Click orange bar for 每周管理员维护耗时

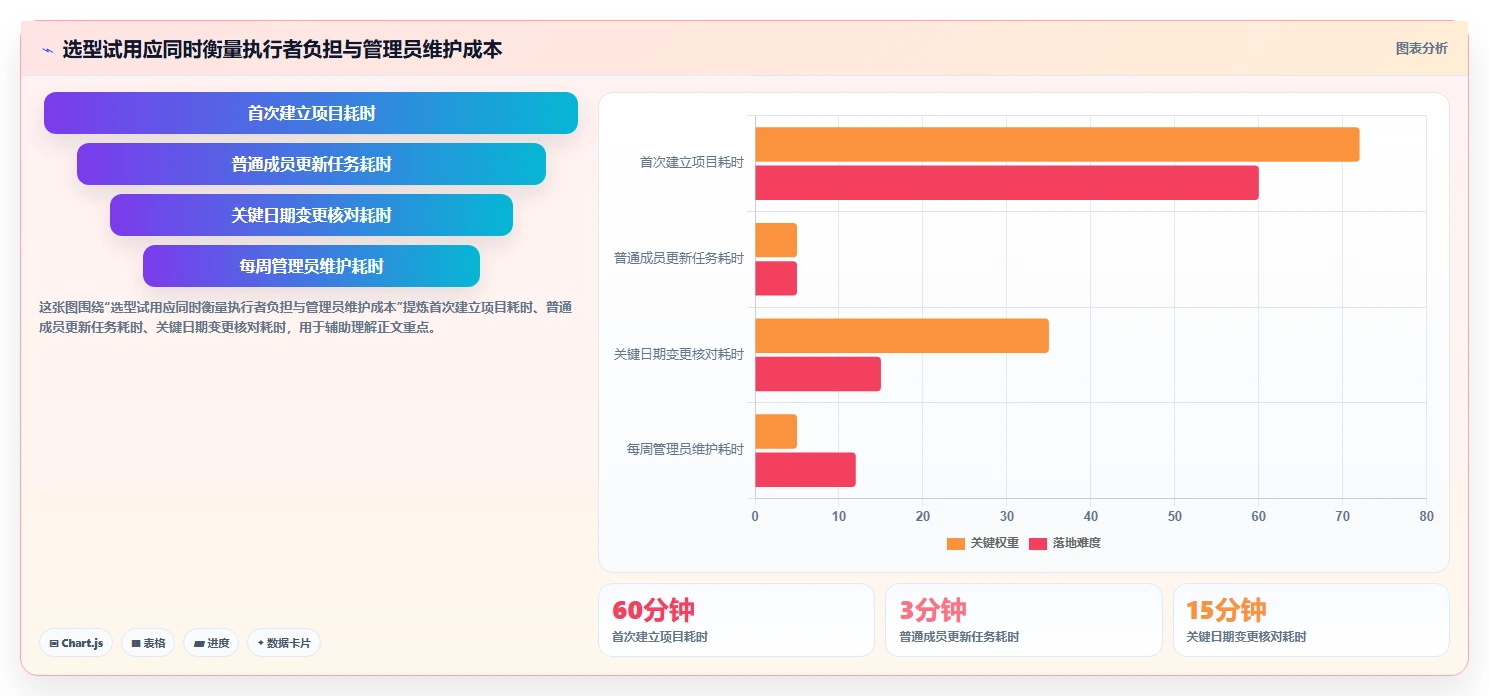(x=776, y=431)
